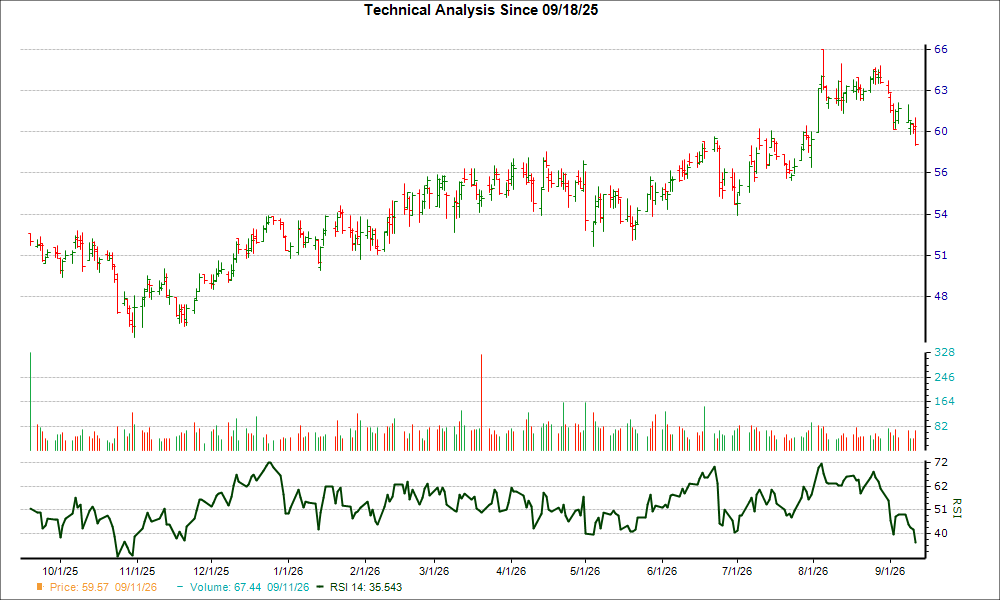Click the 7/1/26 date label
Viewport: 1000px width, 600px height.
pos(737,571)
